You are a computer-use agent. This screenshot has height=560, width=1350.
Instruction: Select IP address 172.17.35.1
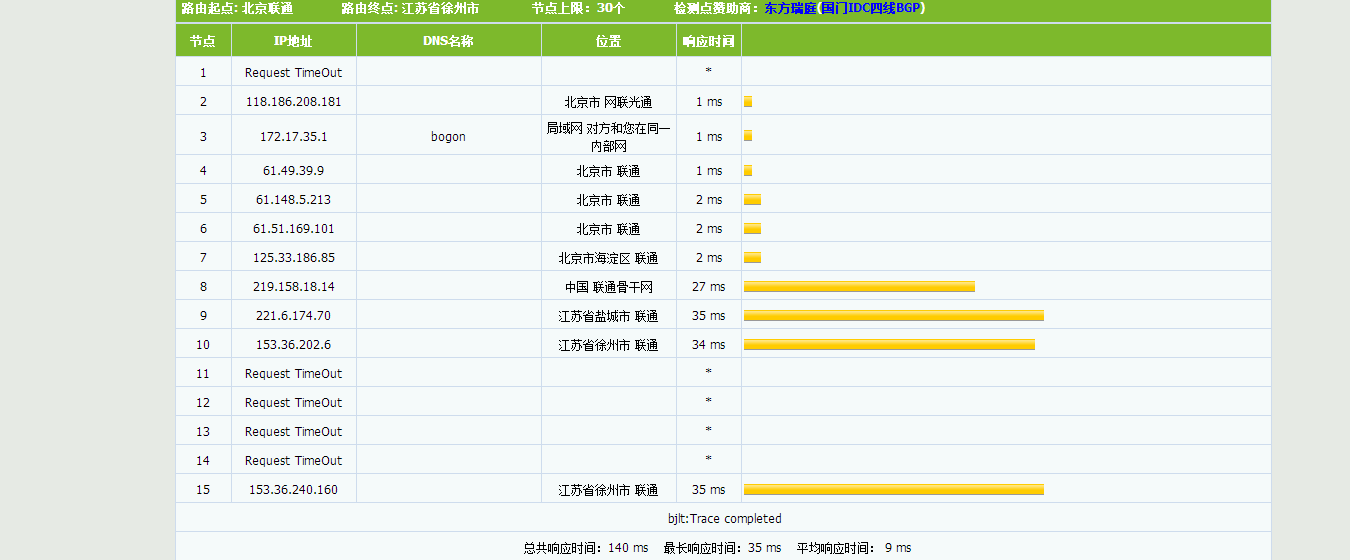pyautogui.click(x=293, y=137)
